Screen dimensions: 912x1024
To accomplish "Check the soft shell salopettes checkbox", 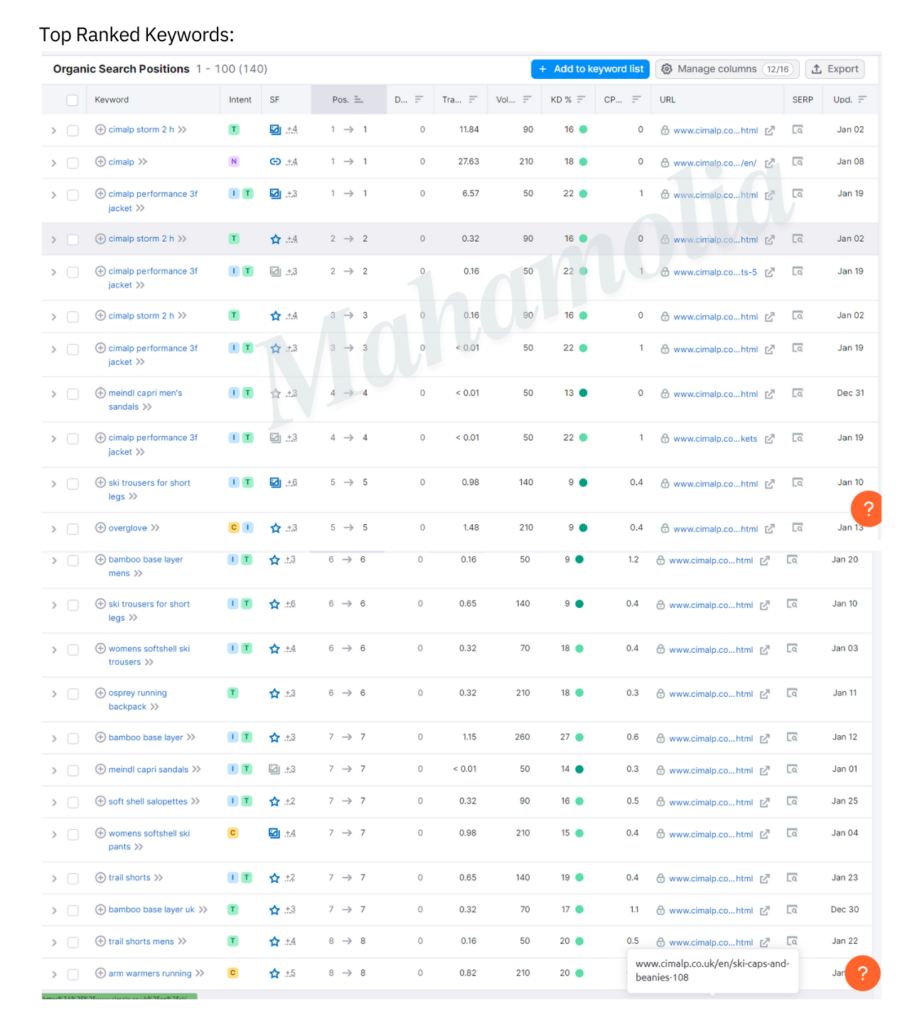I will click(73, 803).
